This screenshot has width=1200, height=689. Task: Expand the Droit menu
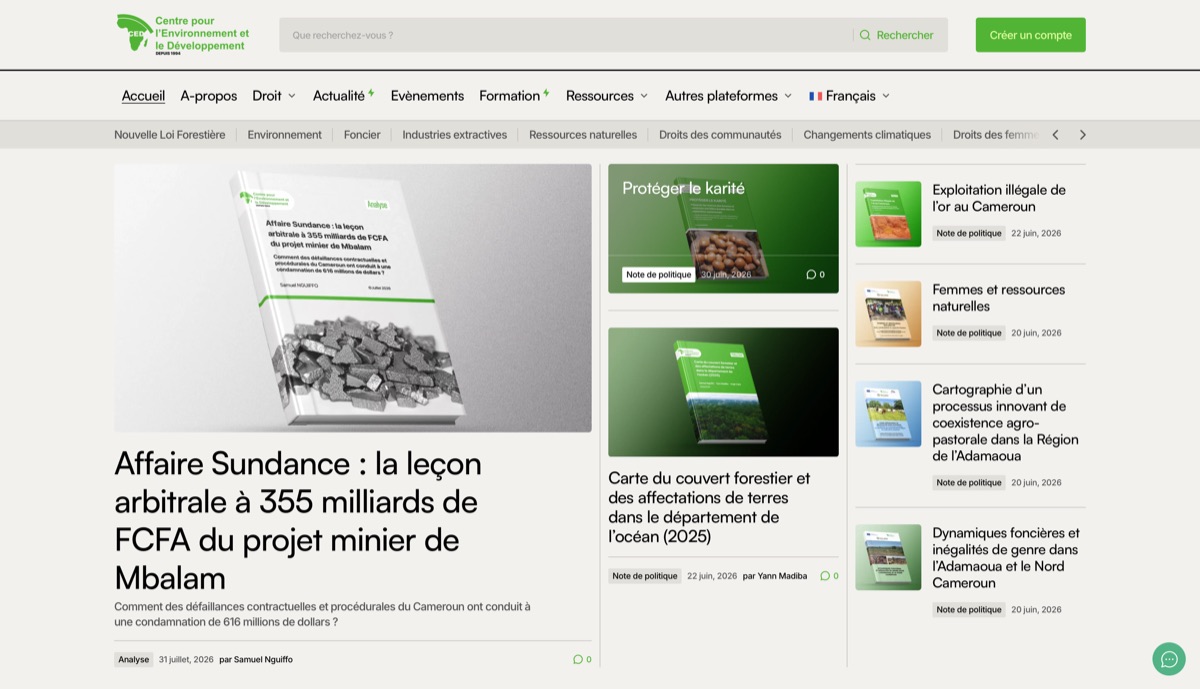274,96
